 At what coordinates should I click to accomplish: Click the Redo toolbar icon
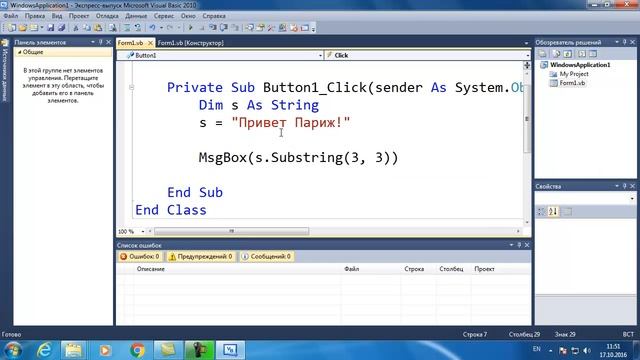pos(170,28)
